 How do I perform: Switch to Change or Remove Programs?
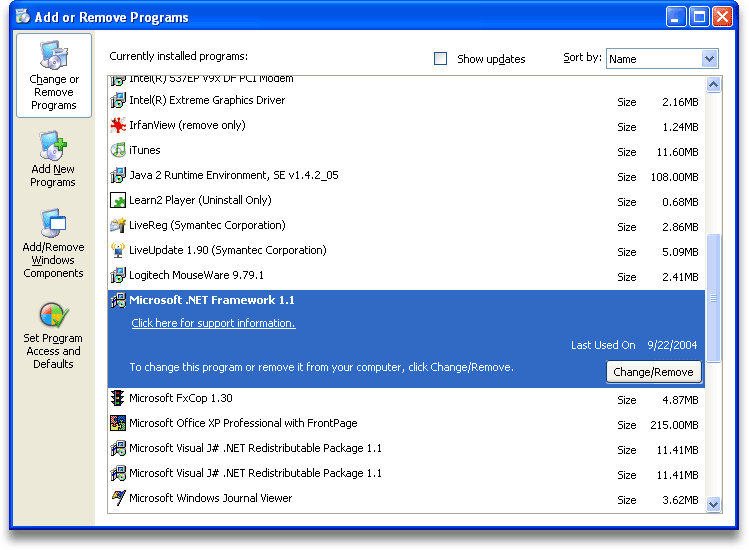click(54, 76)
